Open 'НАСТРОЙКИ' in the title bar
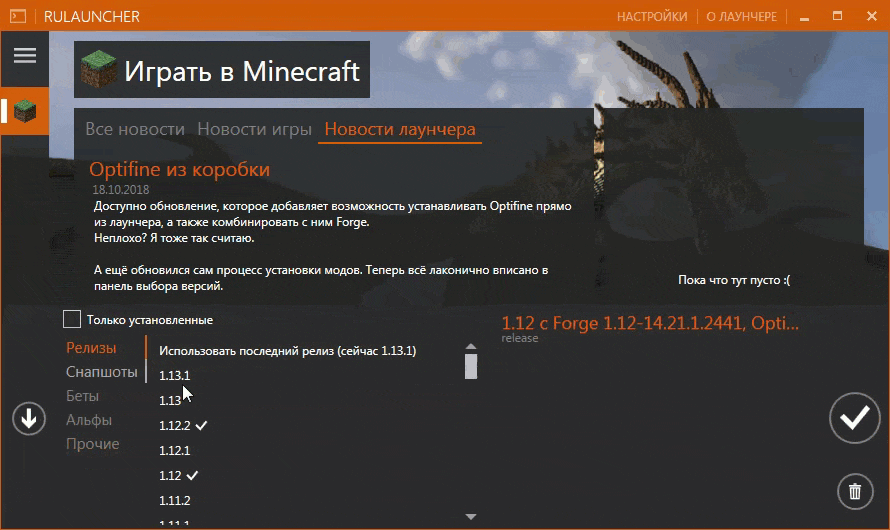This screenshot has height=530, width=890. 652,16
